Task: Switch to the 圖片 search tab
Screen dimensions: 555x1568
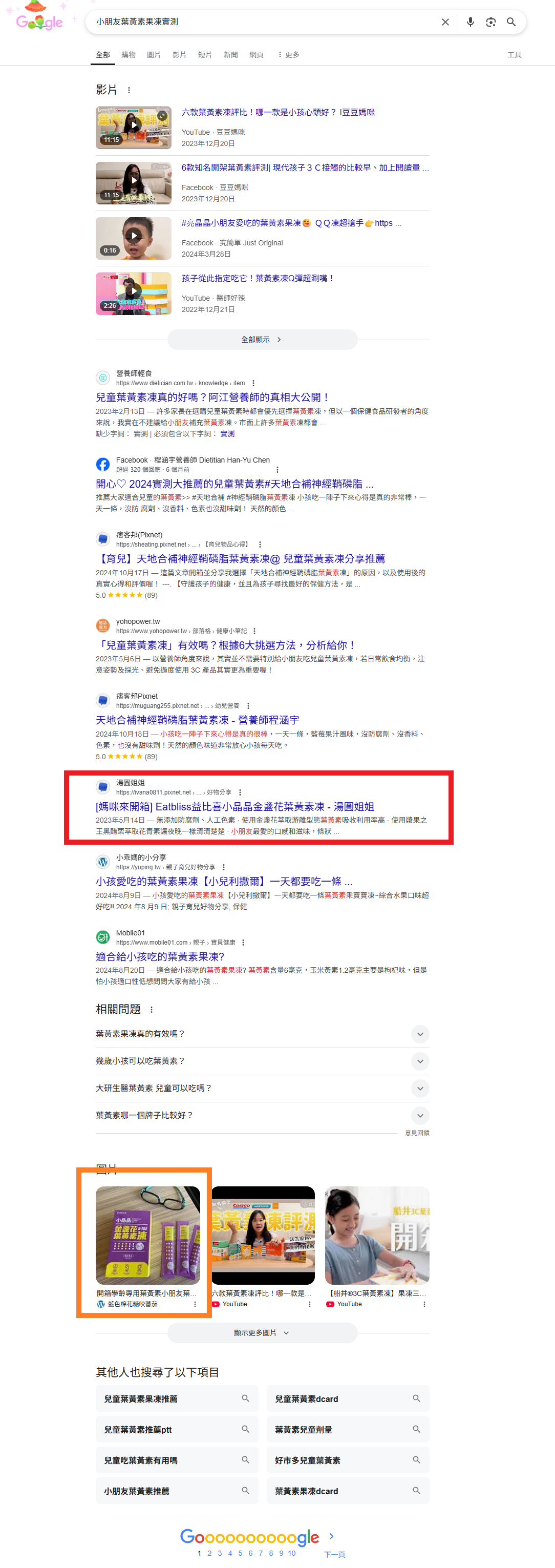Action: click(154, 55)
